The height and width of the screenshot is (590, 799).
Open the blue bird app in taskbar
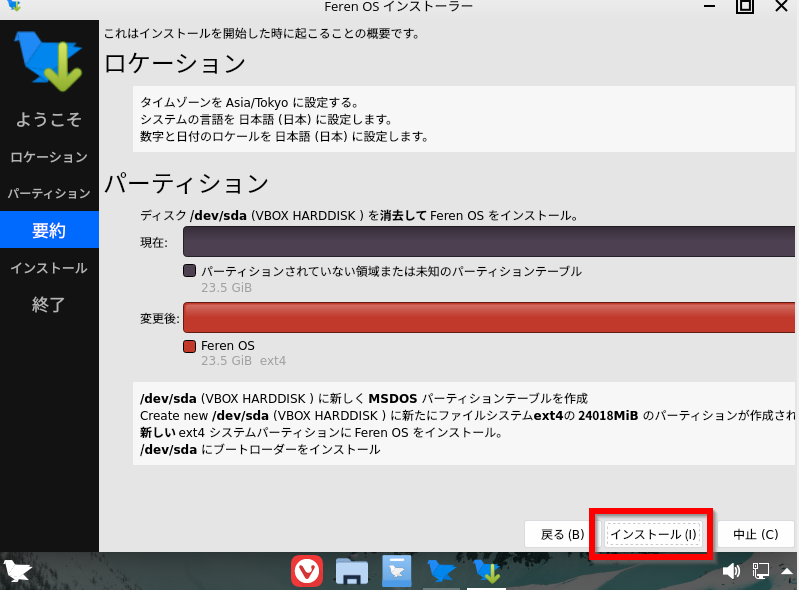point(441,571)
